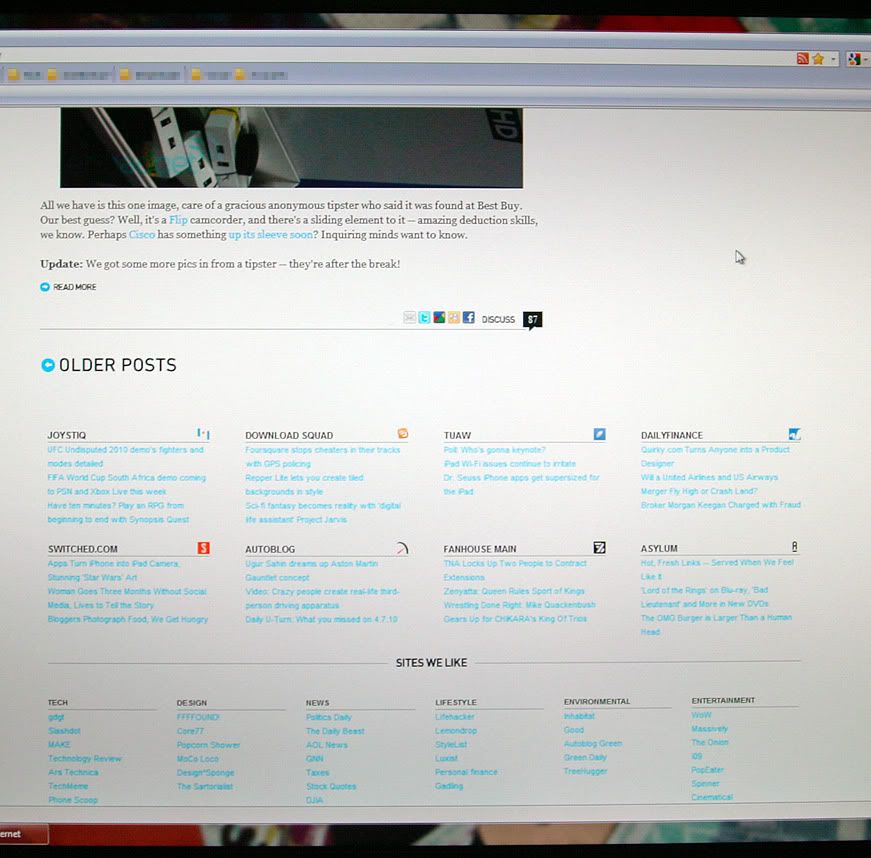This screenshot has width=871, height=858.
Task: Visit The Daily Beast under News
Action: tap(335, 731)
